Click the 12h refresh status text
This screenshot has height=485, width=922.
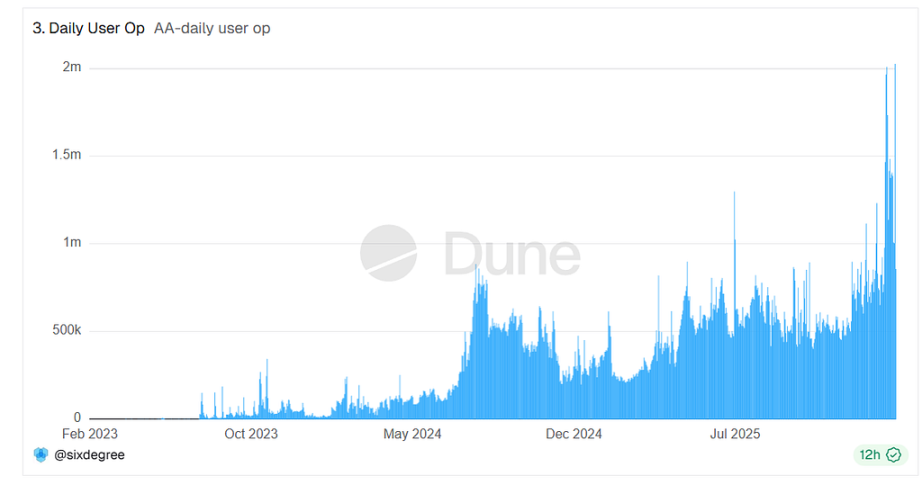[x=870, y=455]
